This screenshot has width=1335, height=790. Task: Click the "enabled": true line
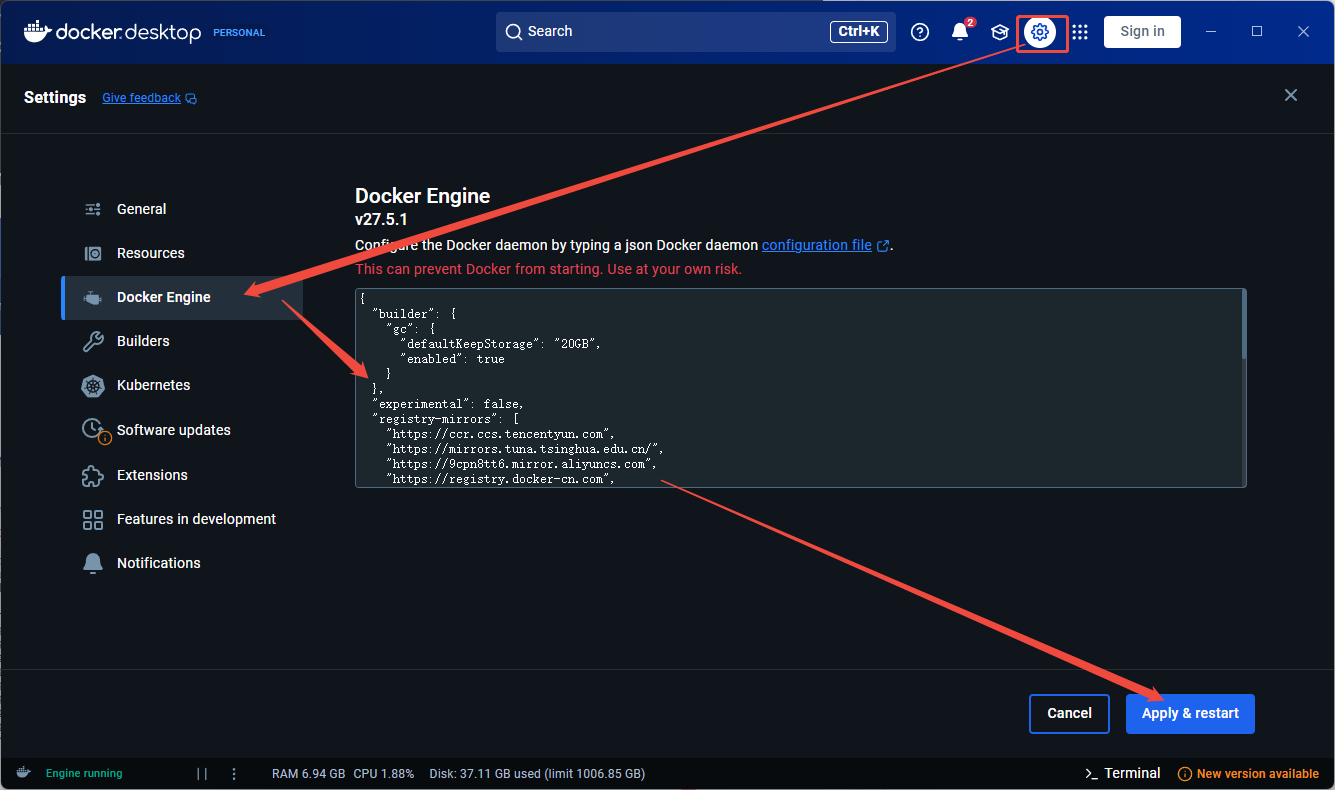coord(452,359)
